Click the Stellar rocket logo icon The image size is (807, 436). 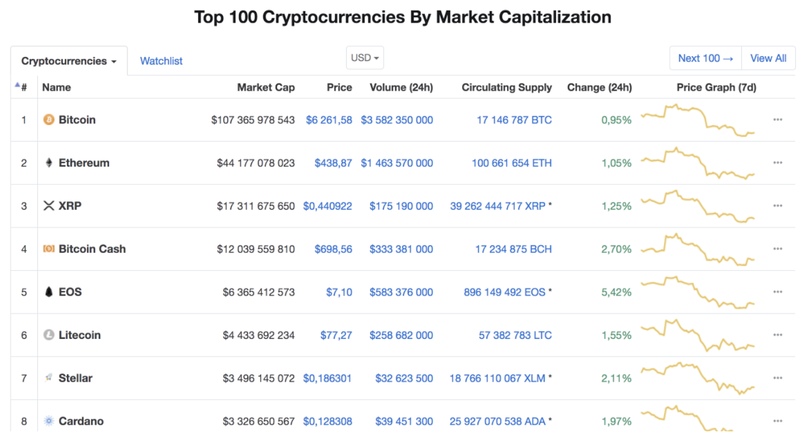[x=49, y=378]
